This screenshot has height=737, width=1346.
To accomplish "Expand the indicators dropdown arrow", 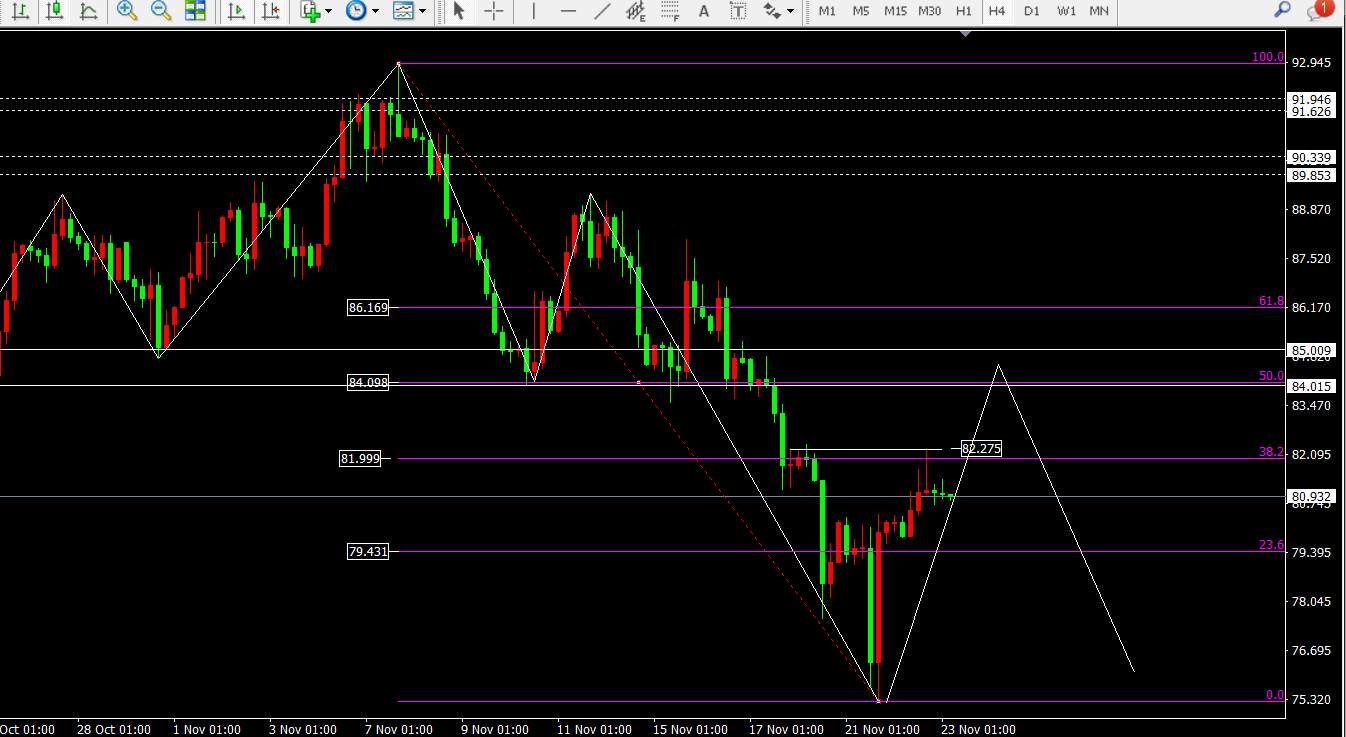I will tap(328, 11).
